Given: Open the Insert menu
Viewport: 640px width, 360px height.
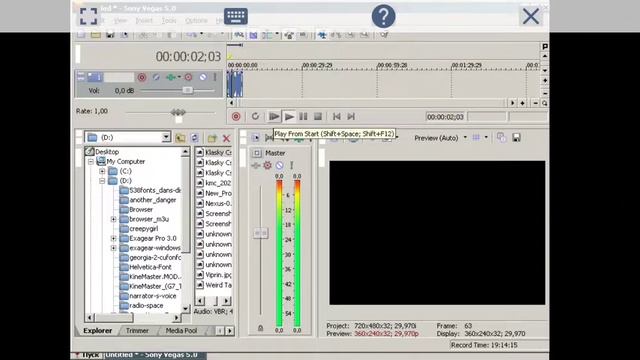Looking at the screenshot, I should click(144, 20).
